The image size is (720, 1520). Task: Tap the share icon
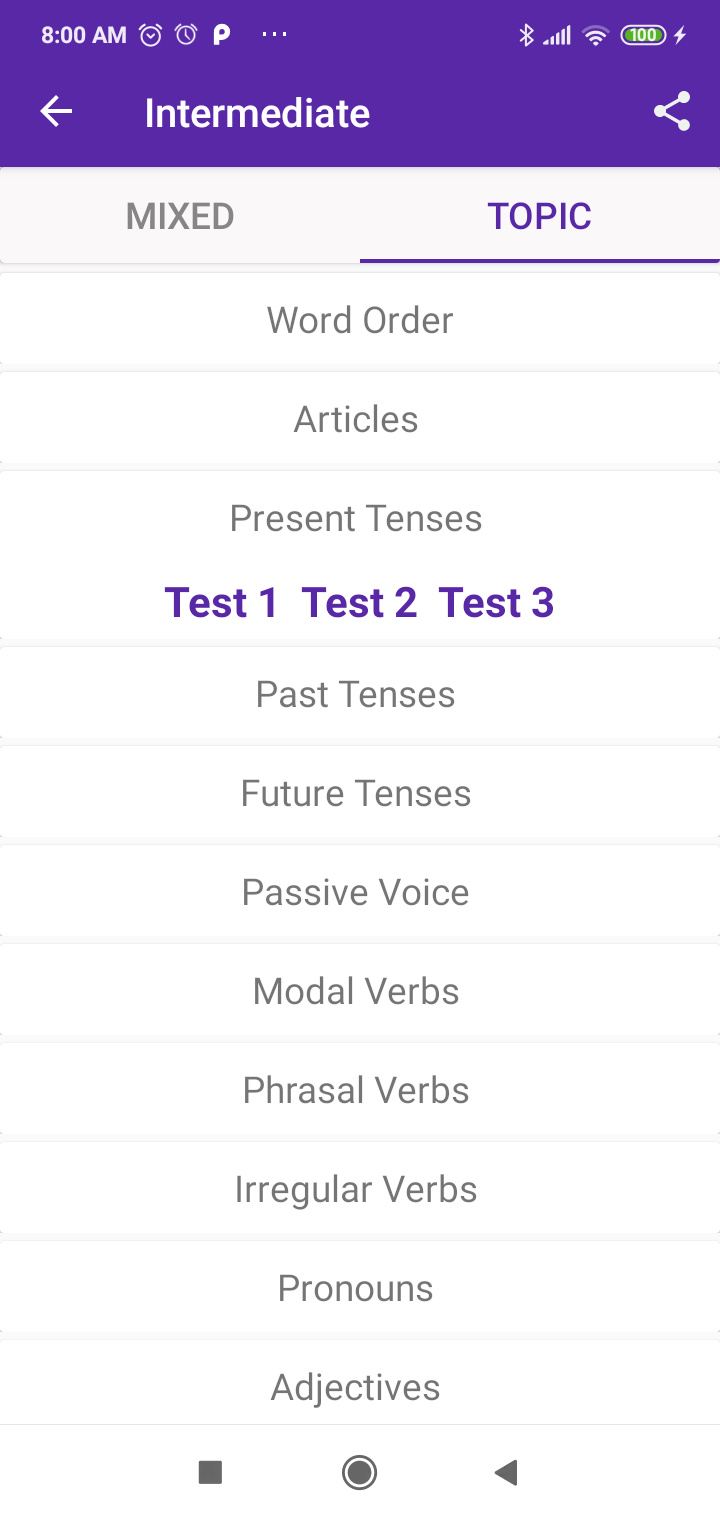672,112
